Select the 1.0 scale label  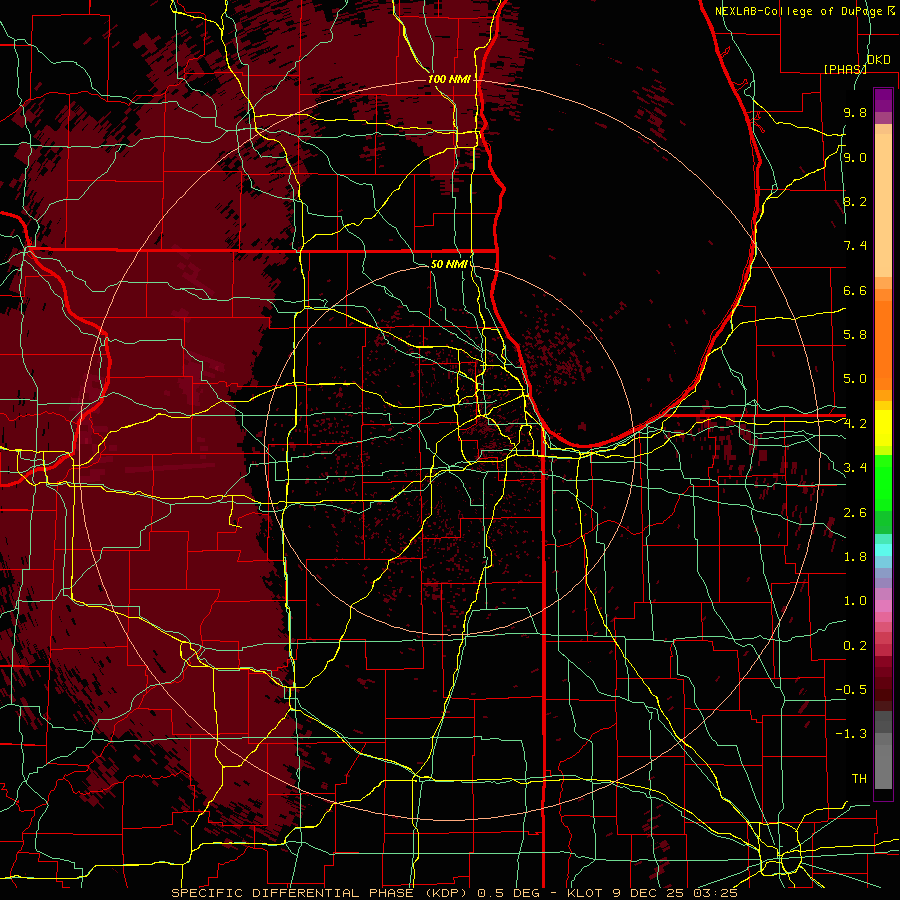tap(855, 601)
